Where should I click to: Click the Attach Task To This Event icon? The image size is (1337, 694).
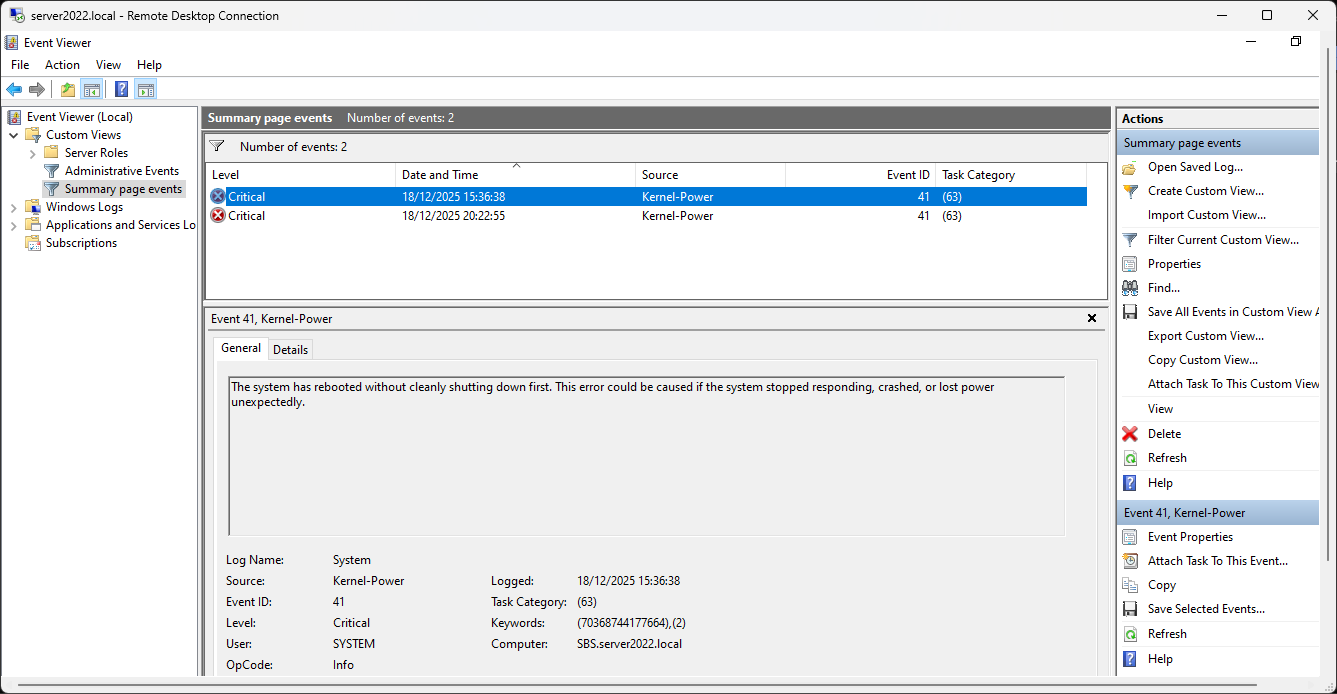point(1129,561)
